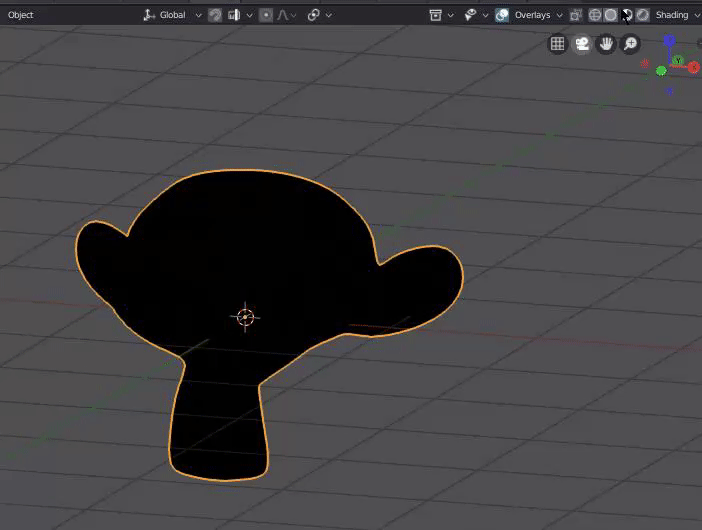Click the camera view navigation button
This screenshot has width=702, height=530.
582,44
